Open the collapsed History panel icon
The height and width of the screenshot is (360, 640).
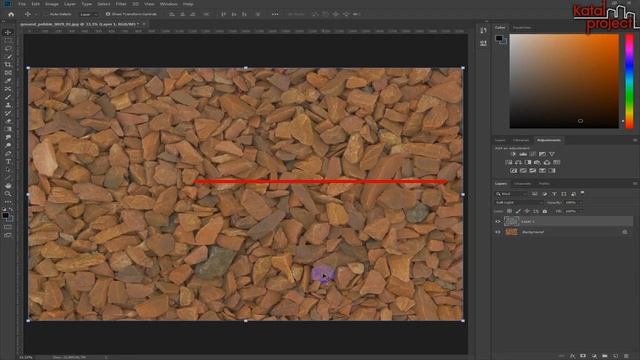coord(483,31)
